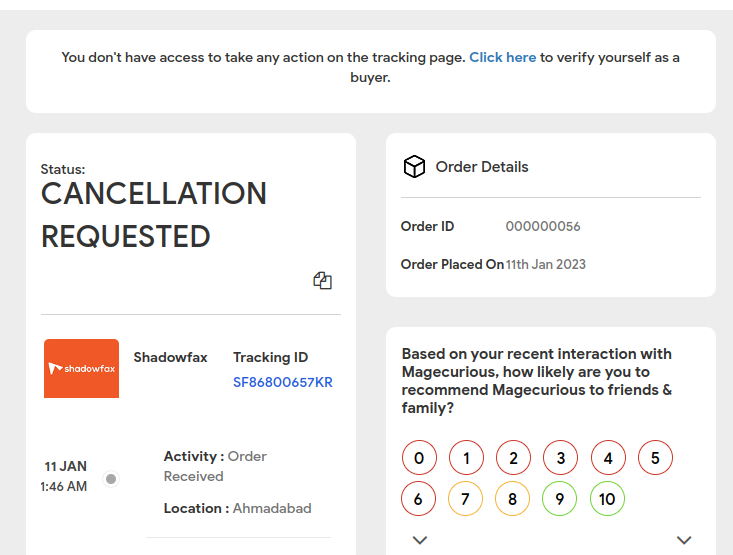Pick the orange rating 7 circle
The height and width of the screenshot is (555, 733).
click(466, 498)
